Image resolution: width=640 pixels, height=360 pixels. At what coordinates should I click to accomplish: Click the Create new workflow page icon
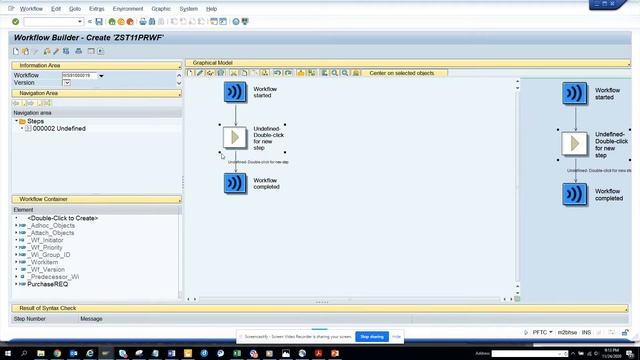(16, 51)
